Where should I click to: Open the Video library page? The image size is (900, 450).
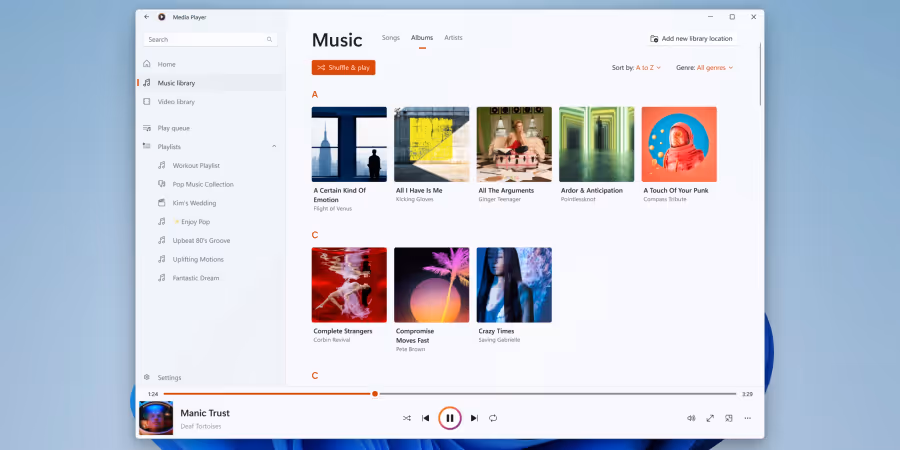[x=211, y=102]
